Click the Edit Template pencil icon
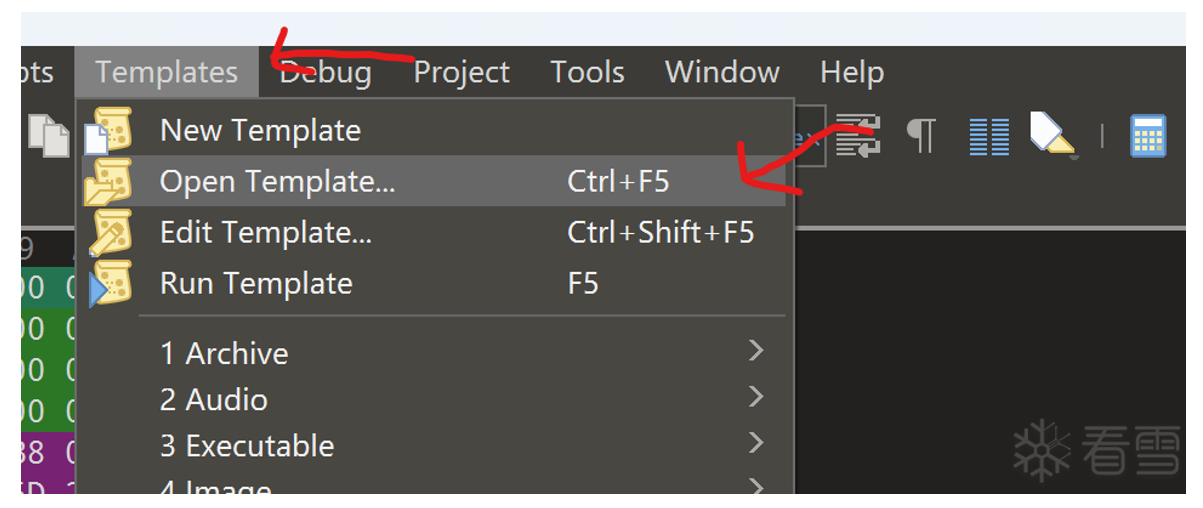The height and width of the screenshot is (508, 1203). click(110, 233)
